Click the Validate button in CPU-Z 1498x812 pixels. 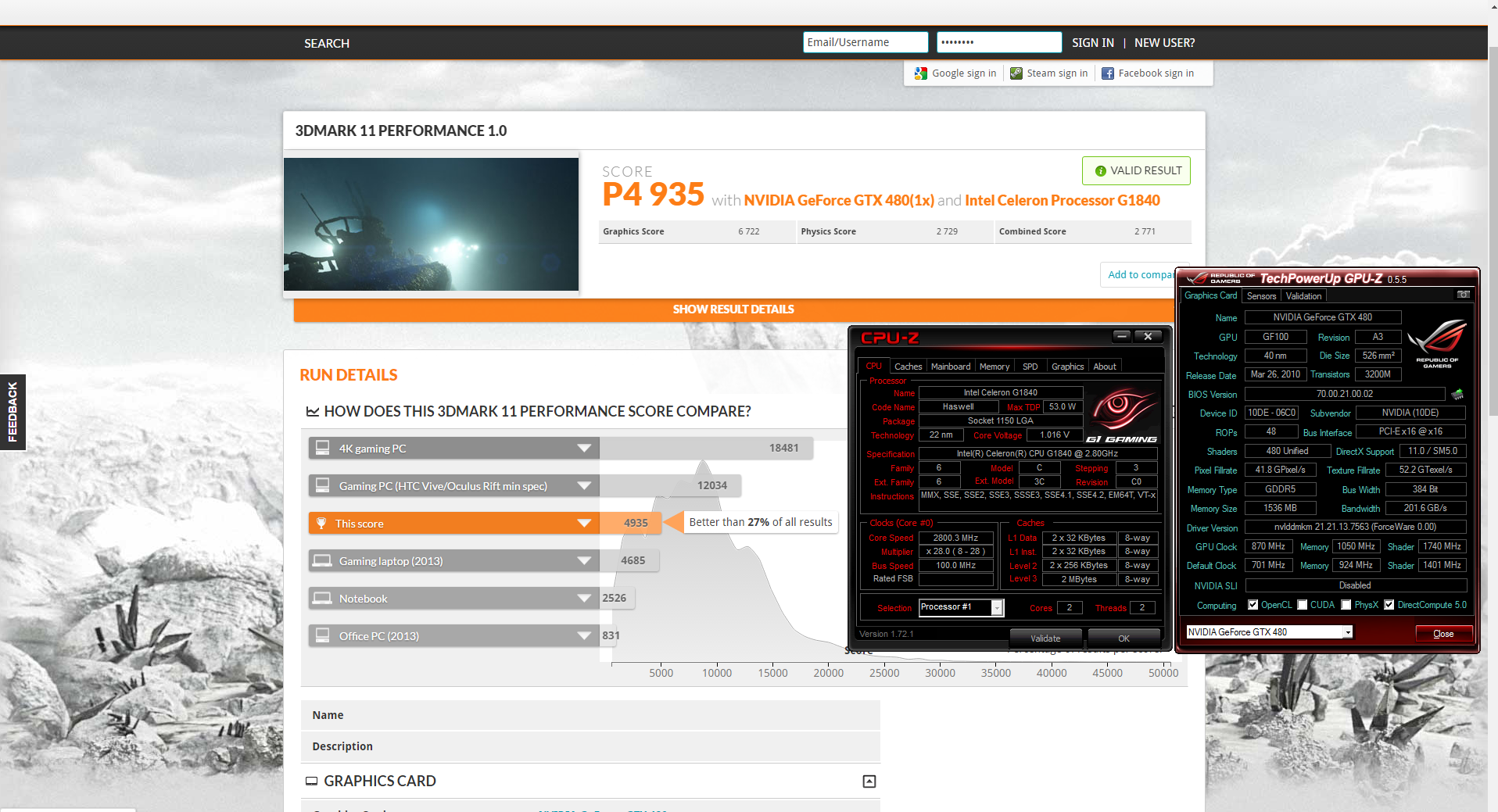[x=1045, y=639]
